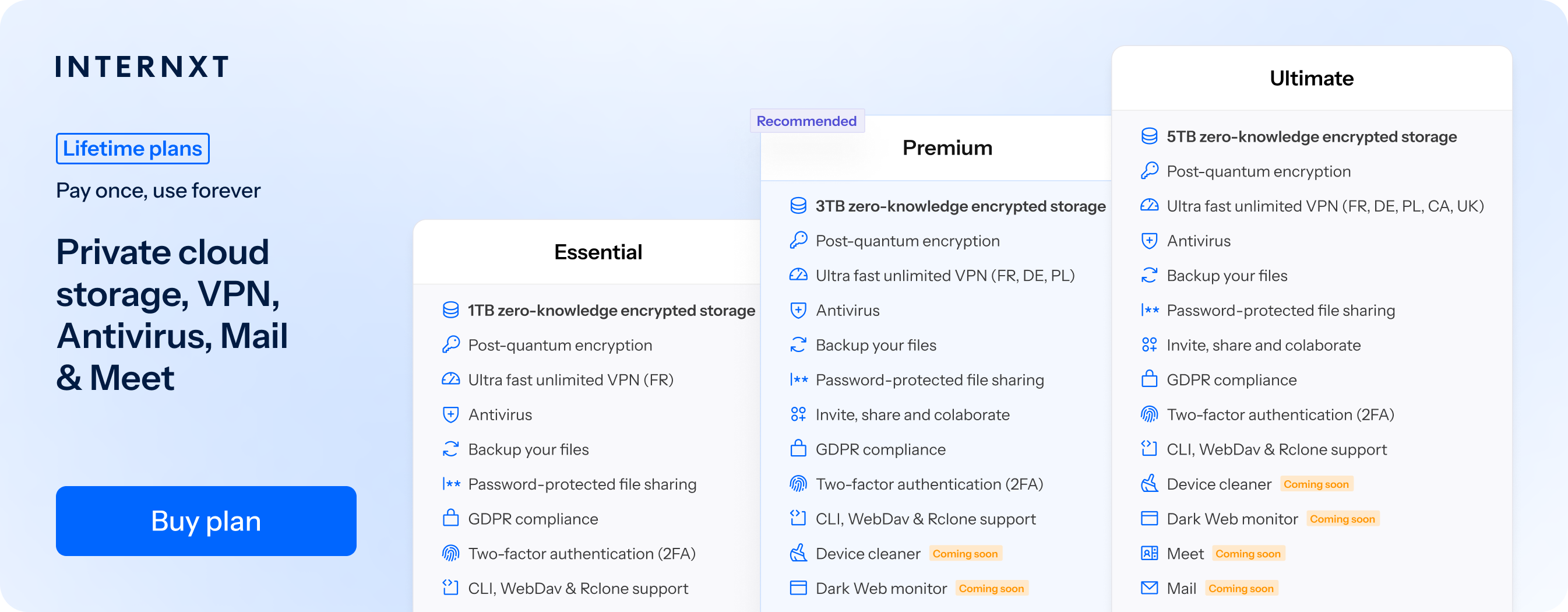This screenshot has width=1568, height=612.
Task: Select the Antivirus shield icon under Essential
Action: click(x=450, y=414)
